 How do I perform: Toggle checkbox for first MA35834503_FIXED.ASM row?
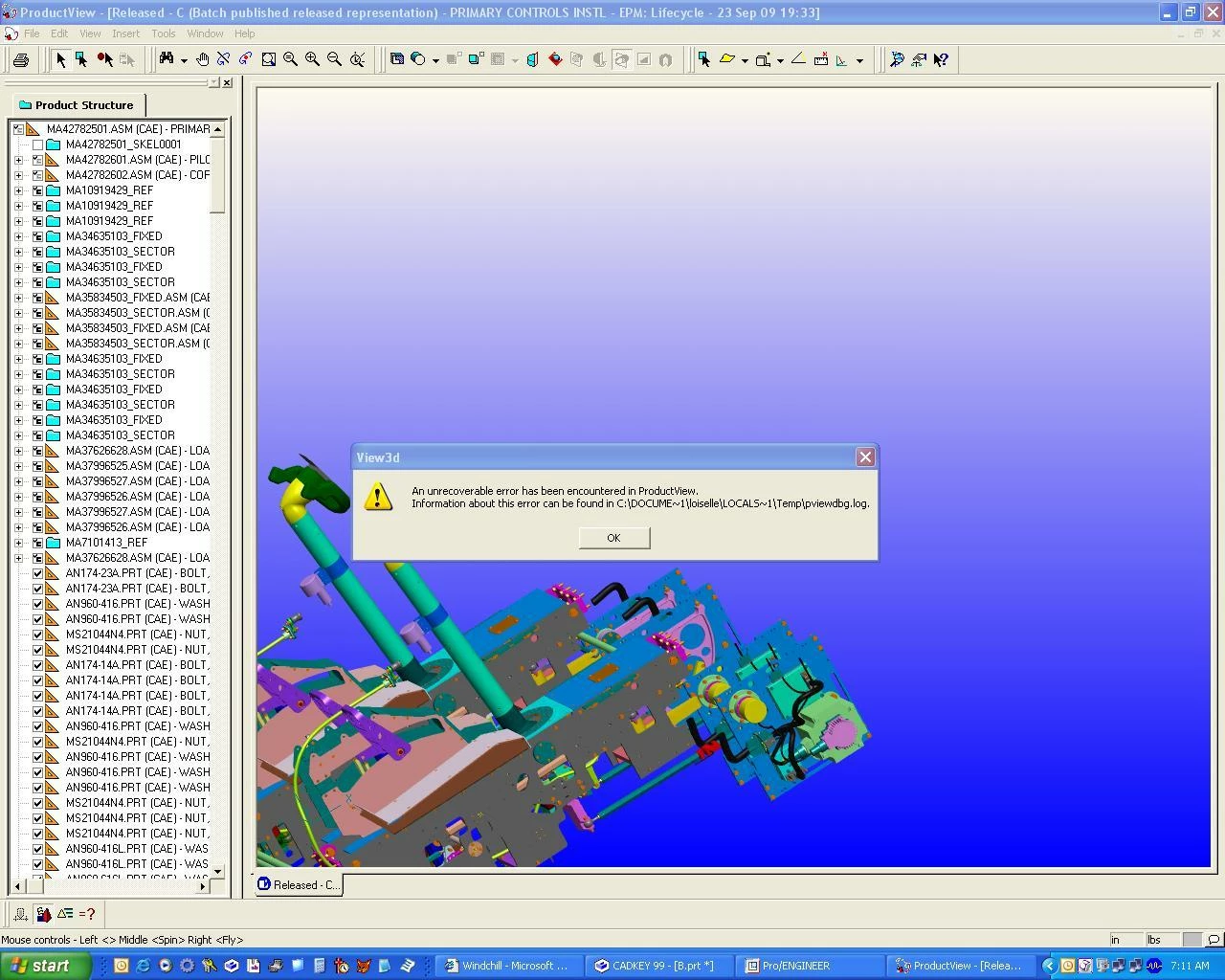[x=37, y=298]
